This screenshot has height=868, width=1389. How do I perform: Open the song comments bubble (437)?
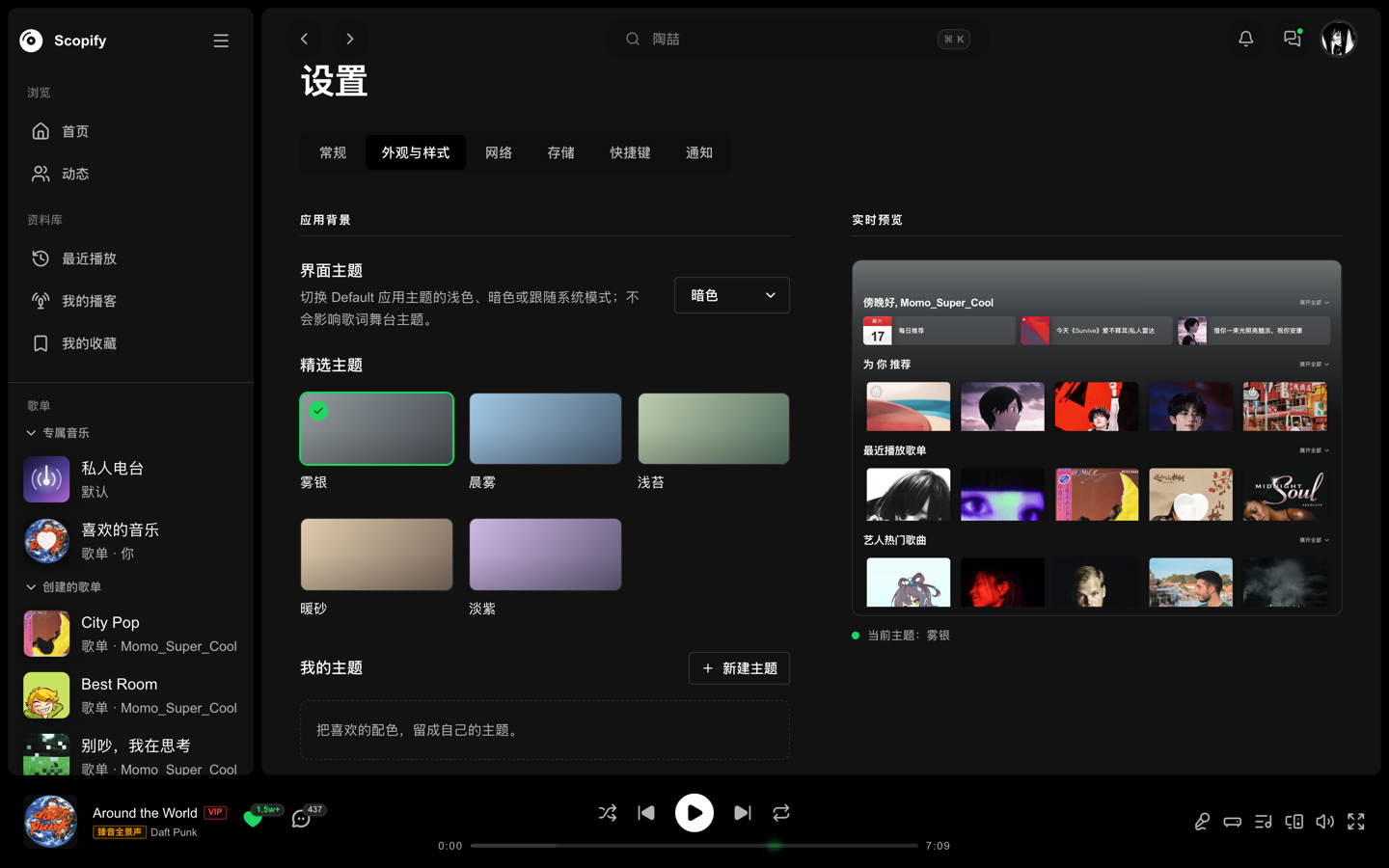(x=301, y=820)
